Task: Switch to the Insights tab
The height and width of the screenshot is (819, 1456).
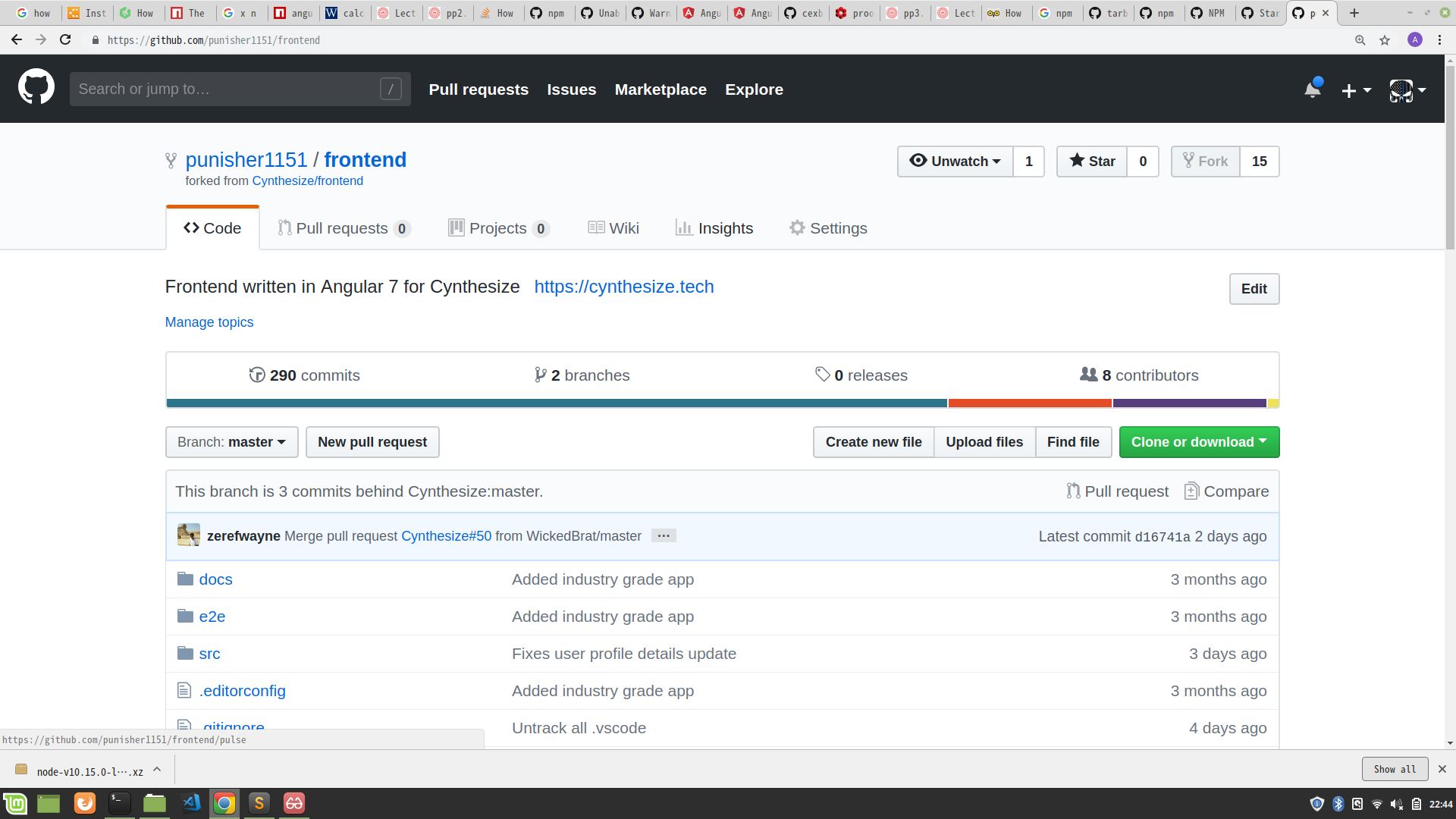Action: (x=714, y=228)
